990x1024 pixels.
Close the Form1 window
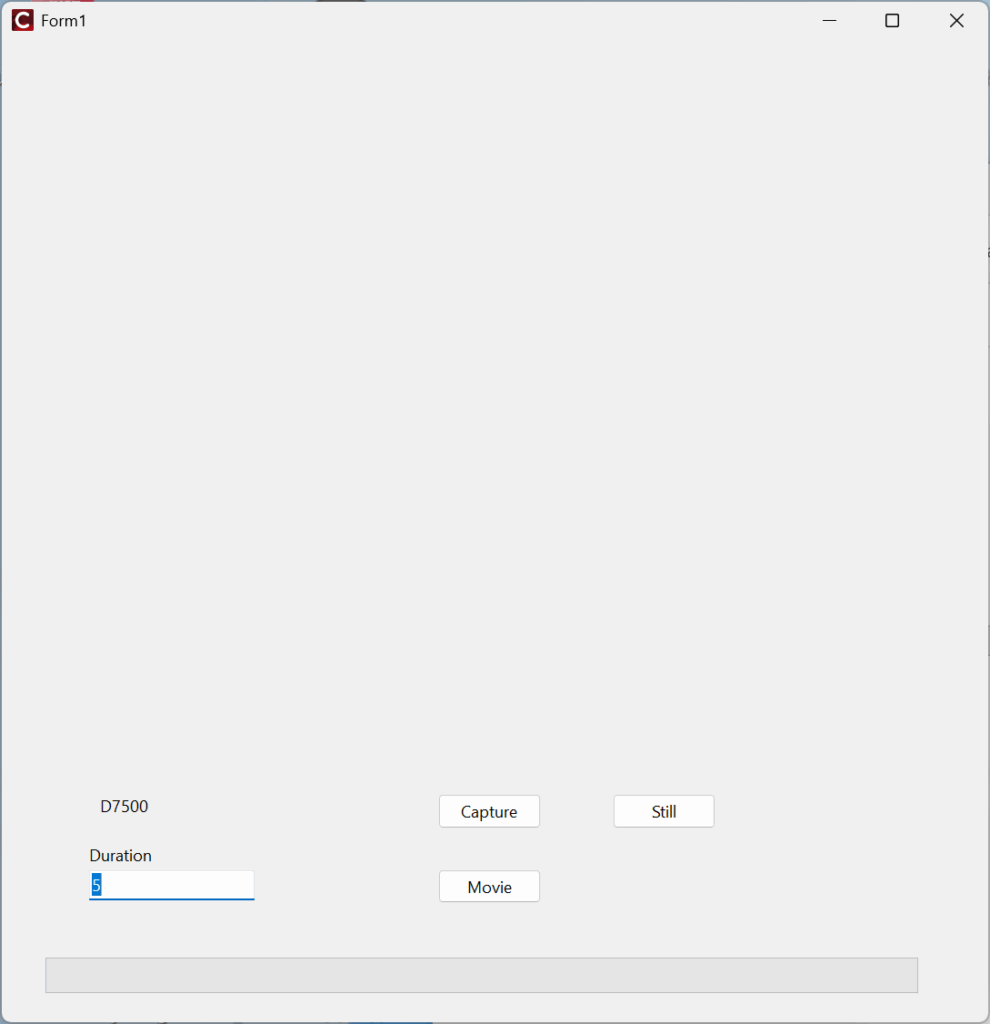click(x=956, y=20)
